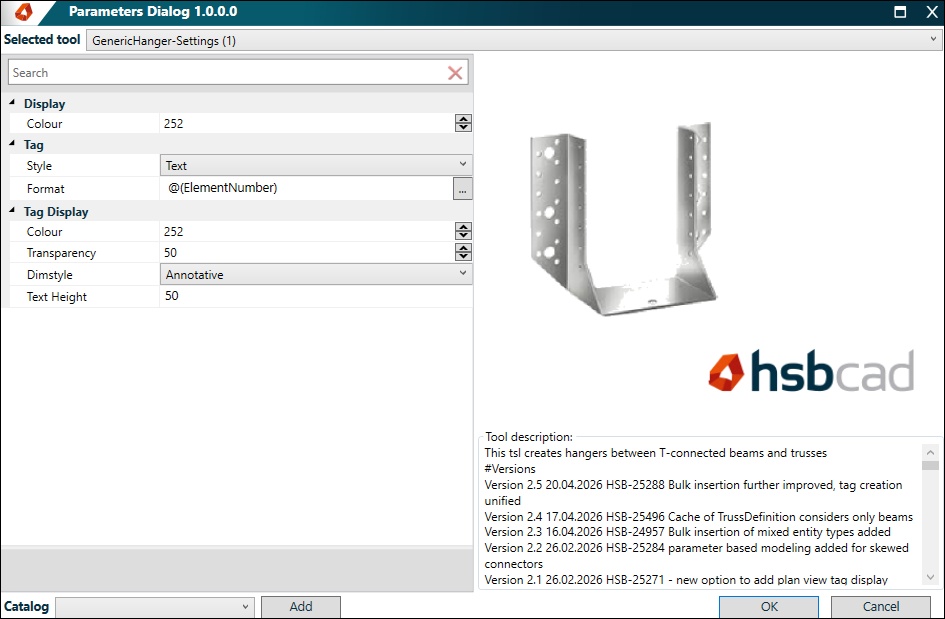Collapse the Tag Display section

click(x=12, y=211)
